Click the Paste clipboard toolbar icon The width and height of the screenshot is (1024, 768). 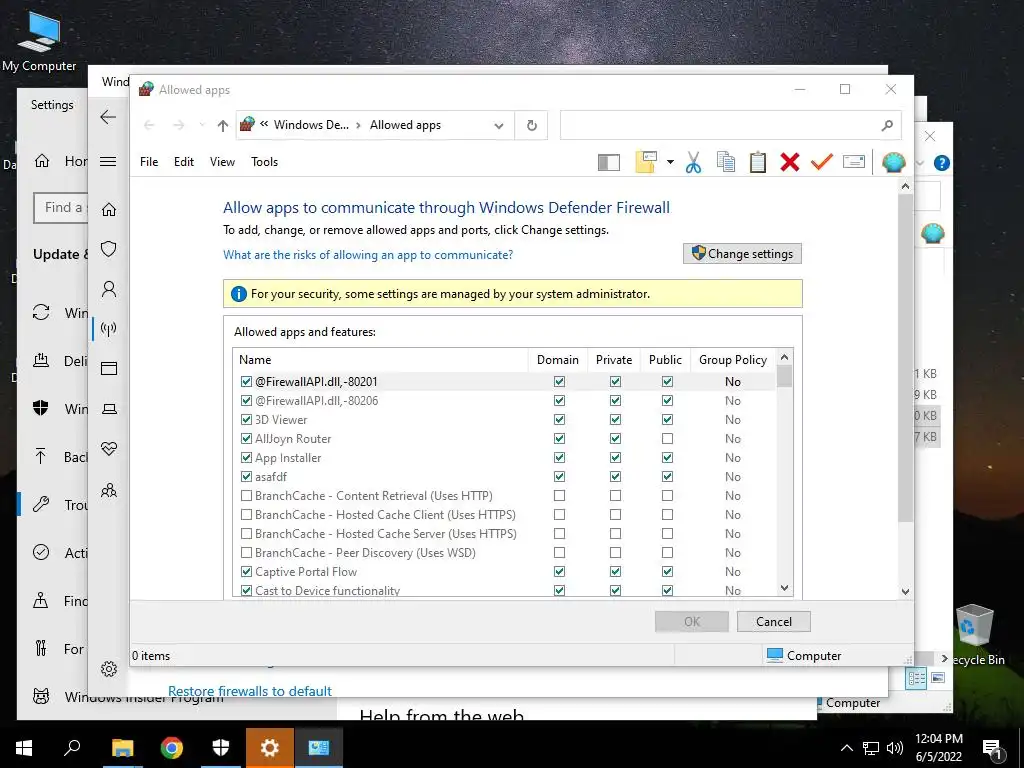758,162
